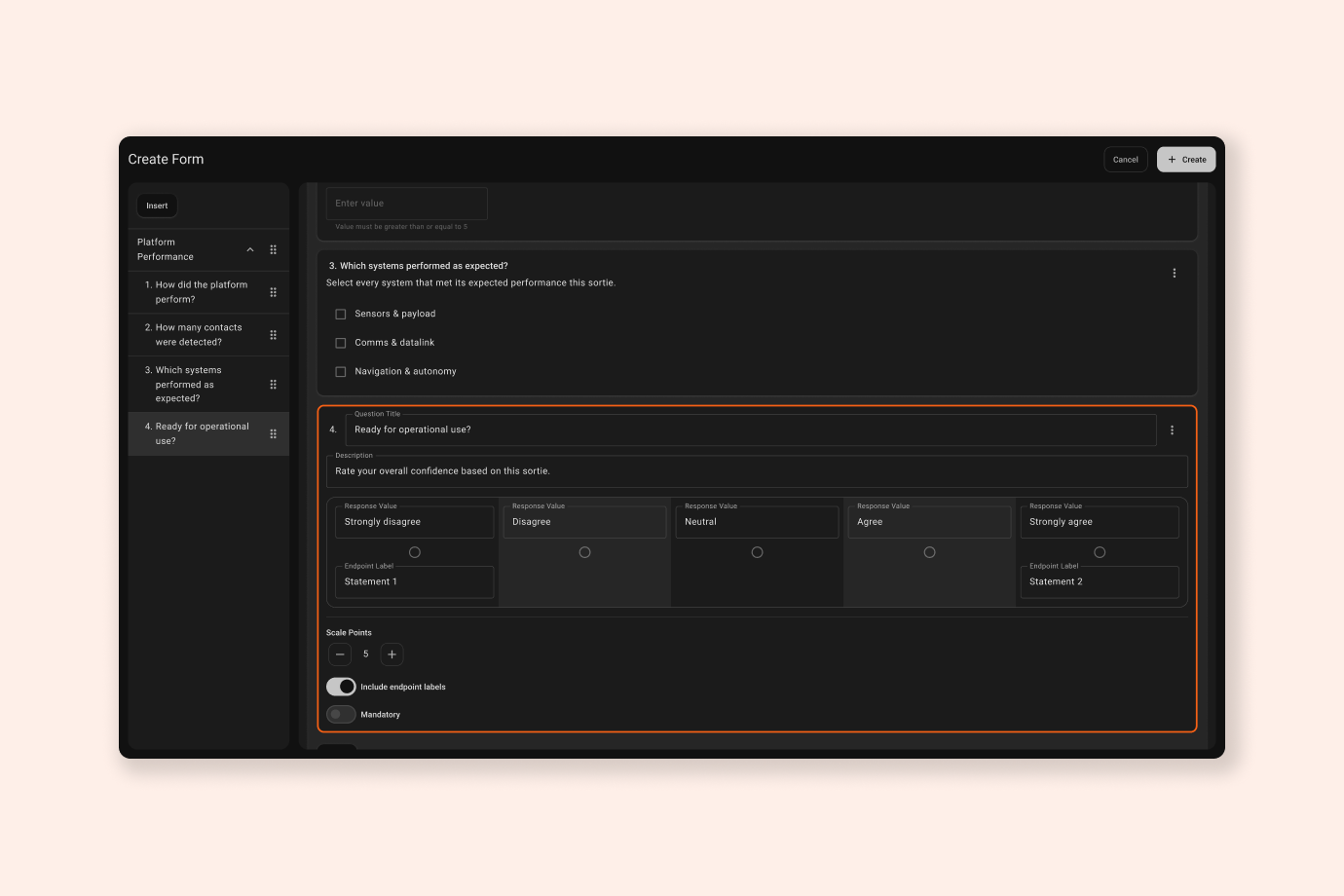Increase scale points with plus button

(x=392, y=654)
